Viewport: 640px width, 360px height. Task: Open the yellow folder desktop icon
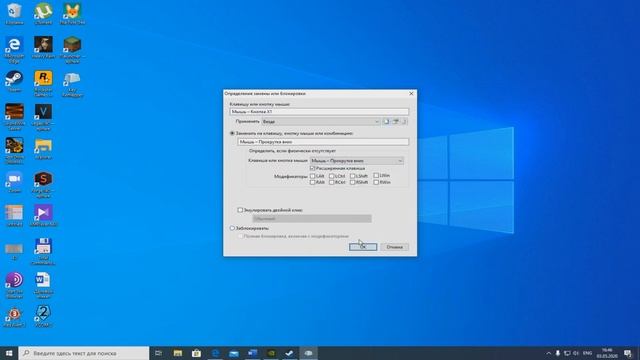(43, 149)
